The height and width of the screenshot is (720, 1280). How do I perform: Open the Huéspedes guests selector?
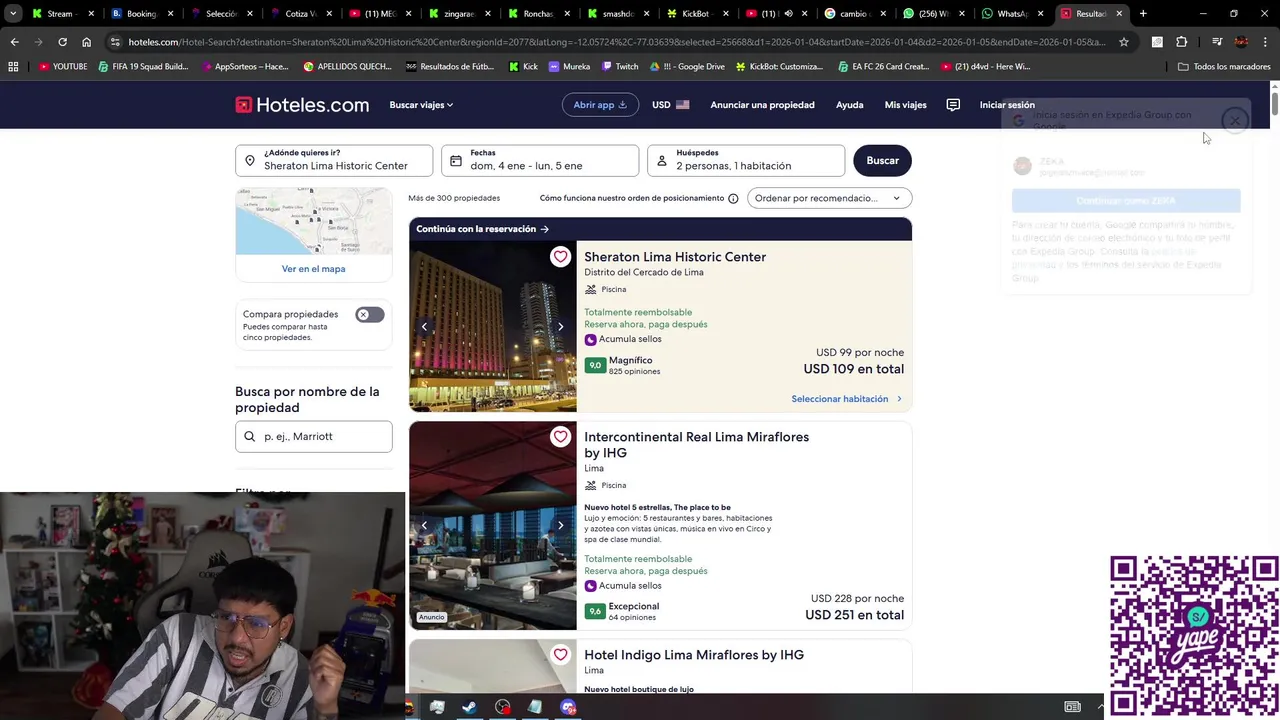pos(746,160)
